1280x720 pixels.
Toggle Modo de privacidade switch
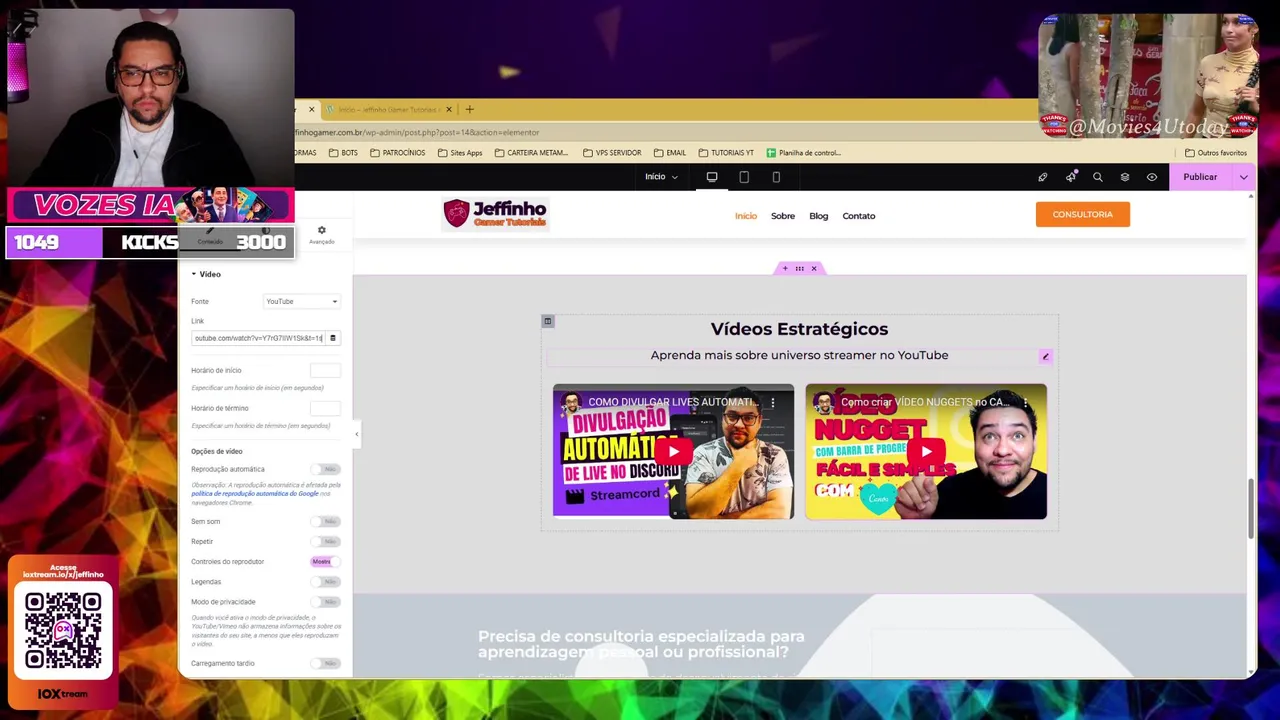pyautogui.click(x=325, y=601)
